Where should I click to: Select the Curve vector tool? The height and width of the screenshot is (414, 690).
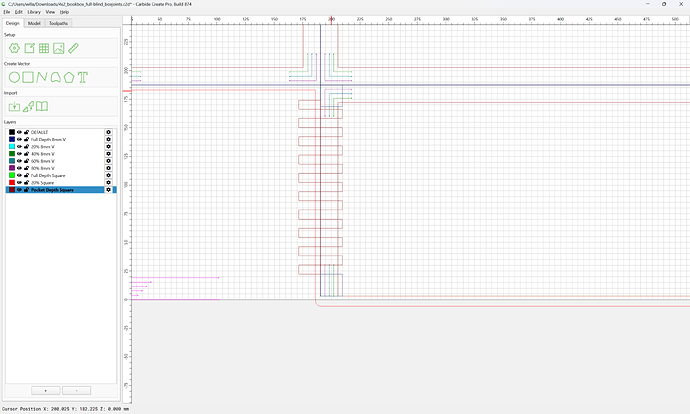(x=55, y=77)
